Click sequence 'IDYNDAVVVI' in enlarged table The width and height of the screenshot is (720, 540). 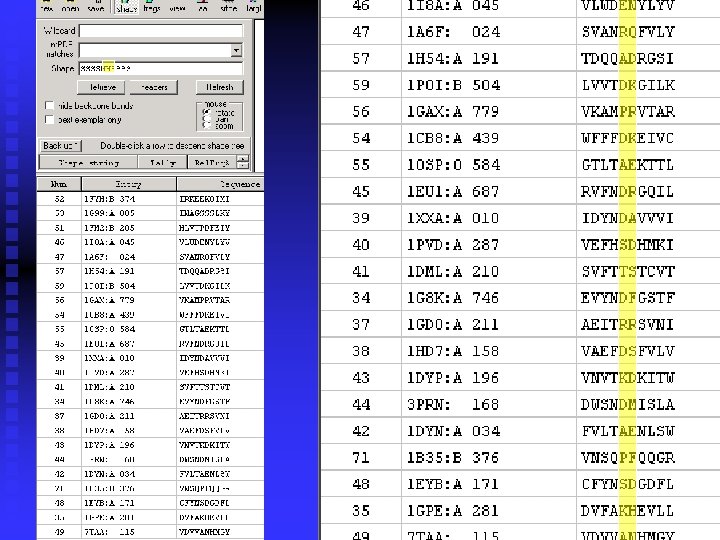point(628,218)
